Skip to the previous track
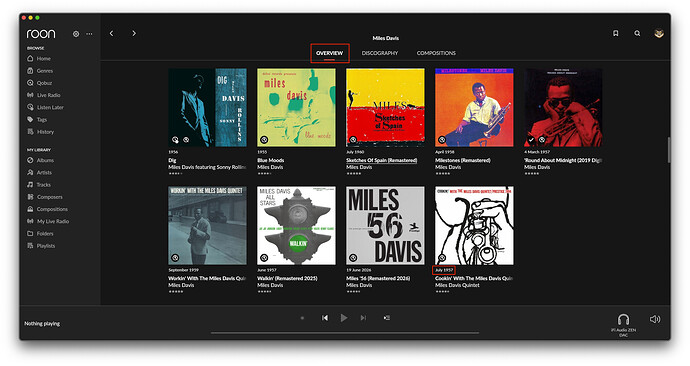The image size is (690, 366). coord(325,318)
